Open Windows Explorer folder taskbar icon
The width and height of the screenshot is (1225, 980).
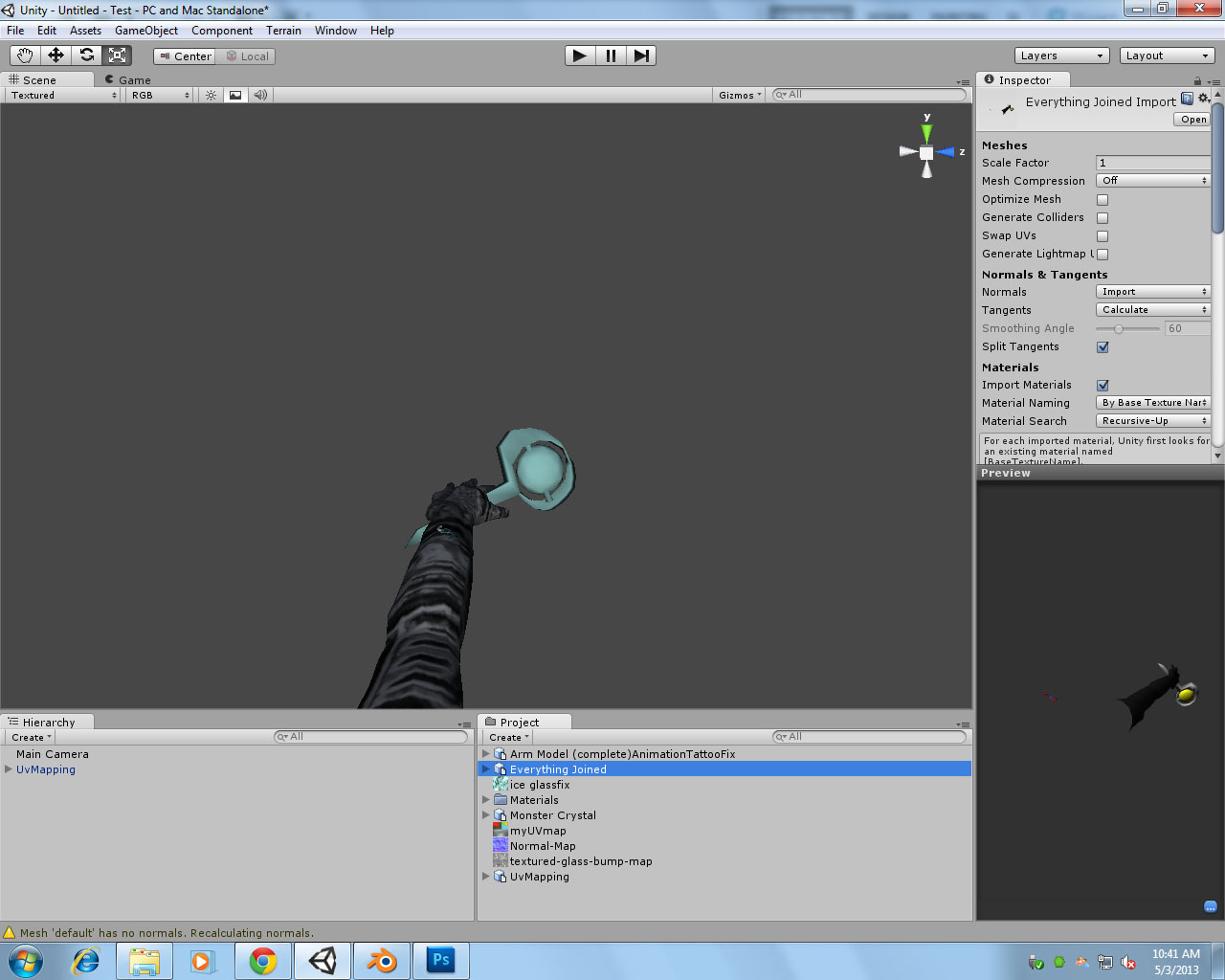(x=145, y=961)
